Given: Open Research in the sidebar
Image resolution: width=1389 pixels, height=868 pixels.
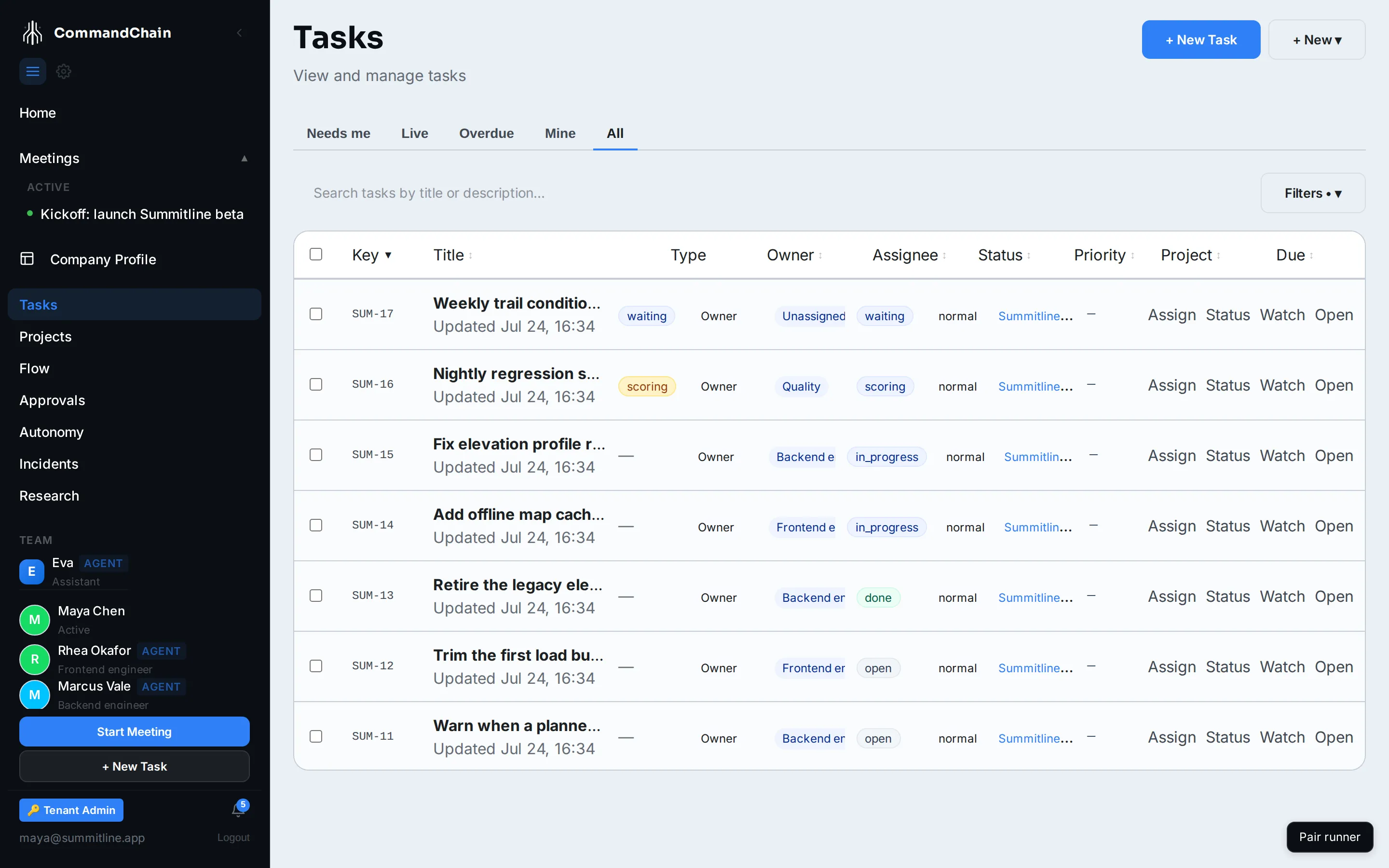Looking at the screenshot, I should [49, 496].
